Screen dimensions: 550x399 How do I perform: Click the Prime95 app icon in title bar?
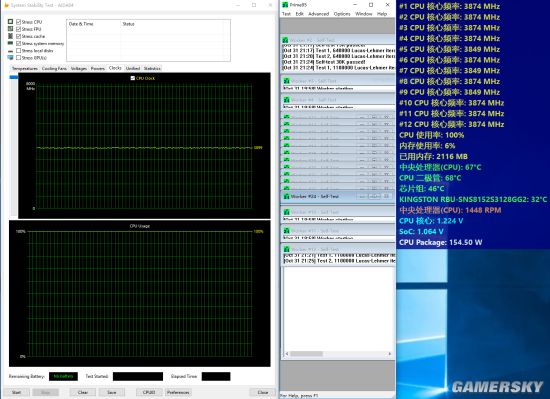(x=285, y=5)
